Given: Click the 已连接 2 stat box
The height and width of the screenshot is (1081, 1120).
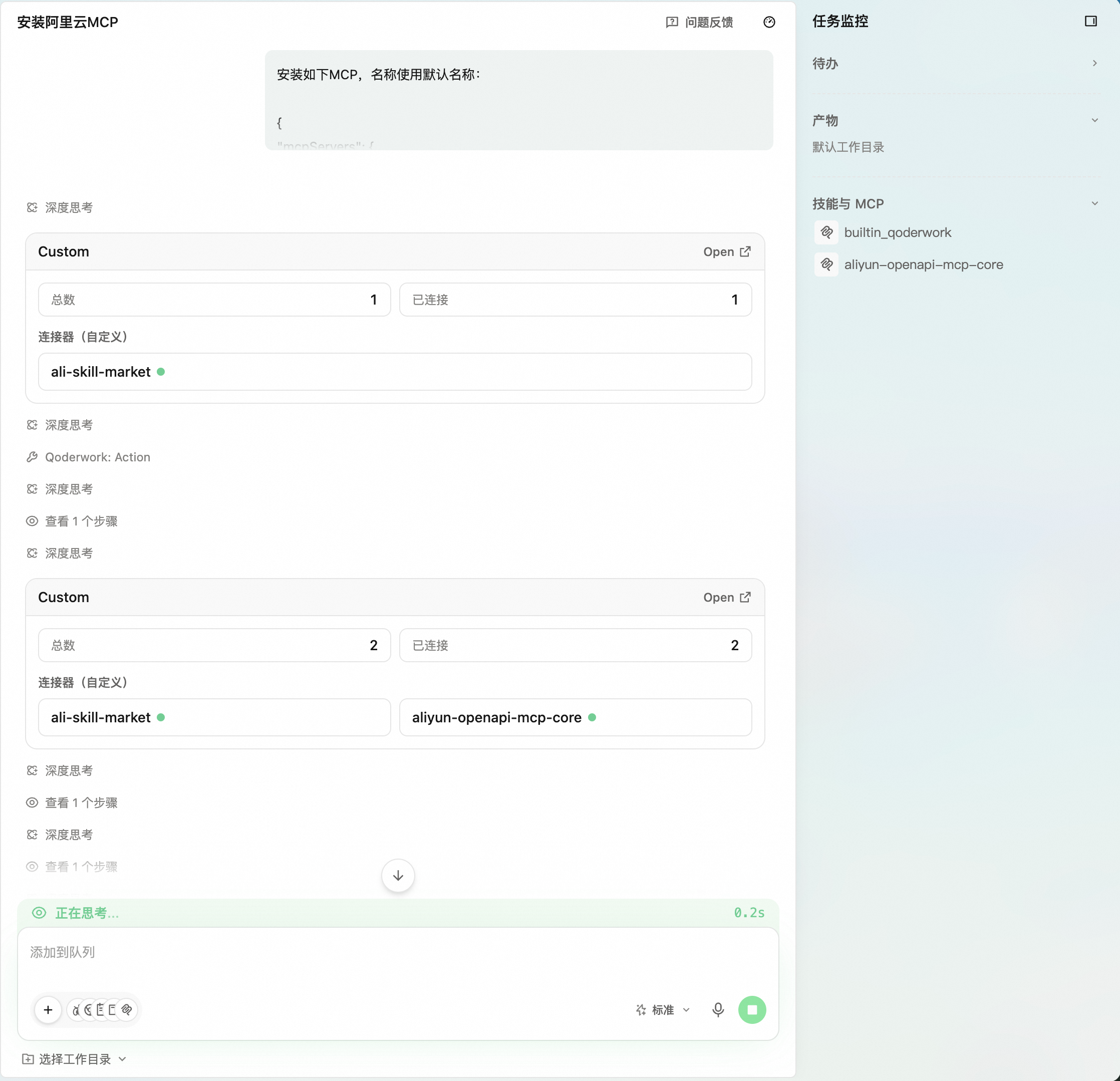Looking at the screenshot, I should tap(576, 646).
